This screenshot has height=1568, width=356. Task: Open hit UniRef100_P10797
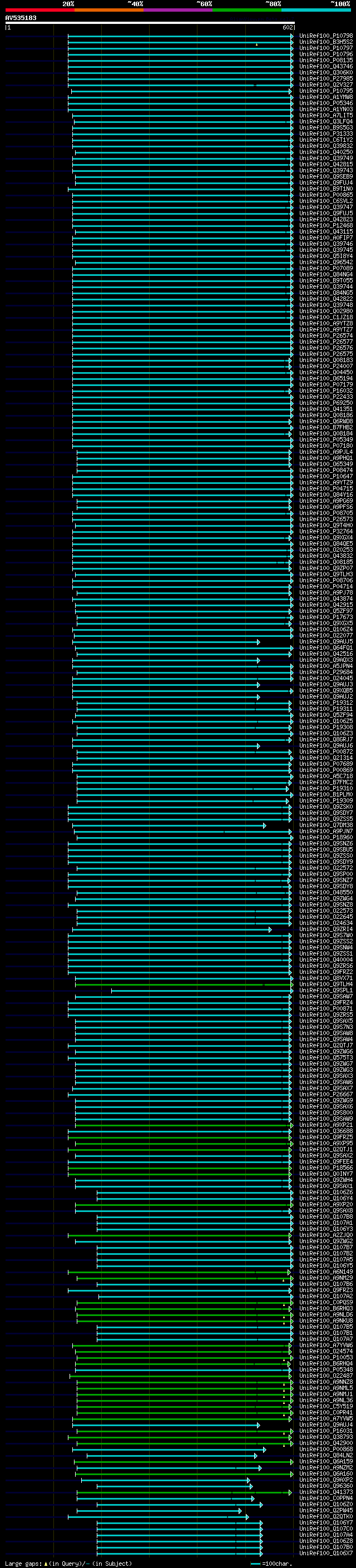coord(326,48)
